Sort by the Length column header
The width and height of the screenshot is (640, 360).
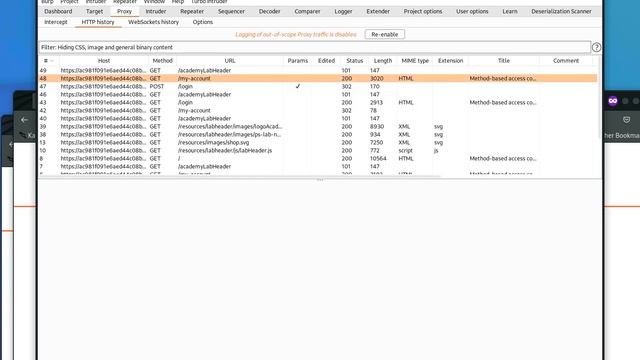[x=383, y=61]
